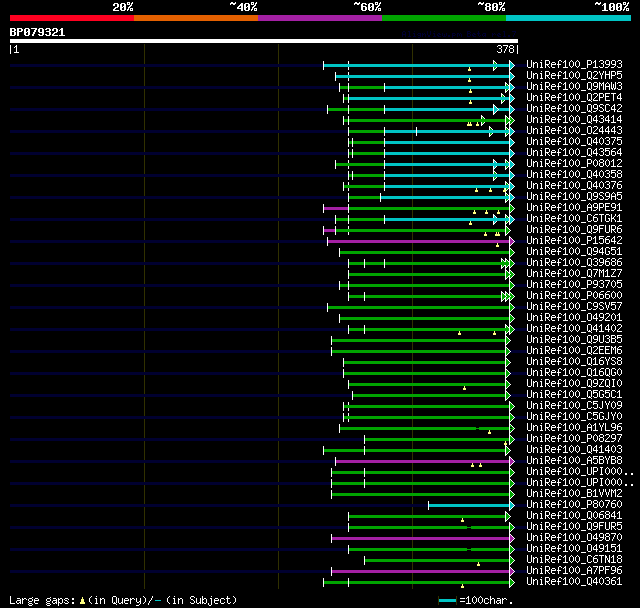Click the white BP079321 query sequence bar

tap(264, 41)
